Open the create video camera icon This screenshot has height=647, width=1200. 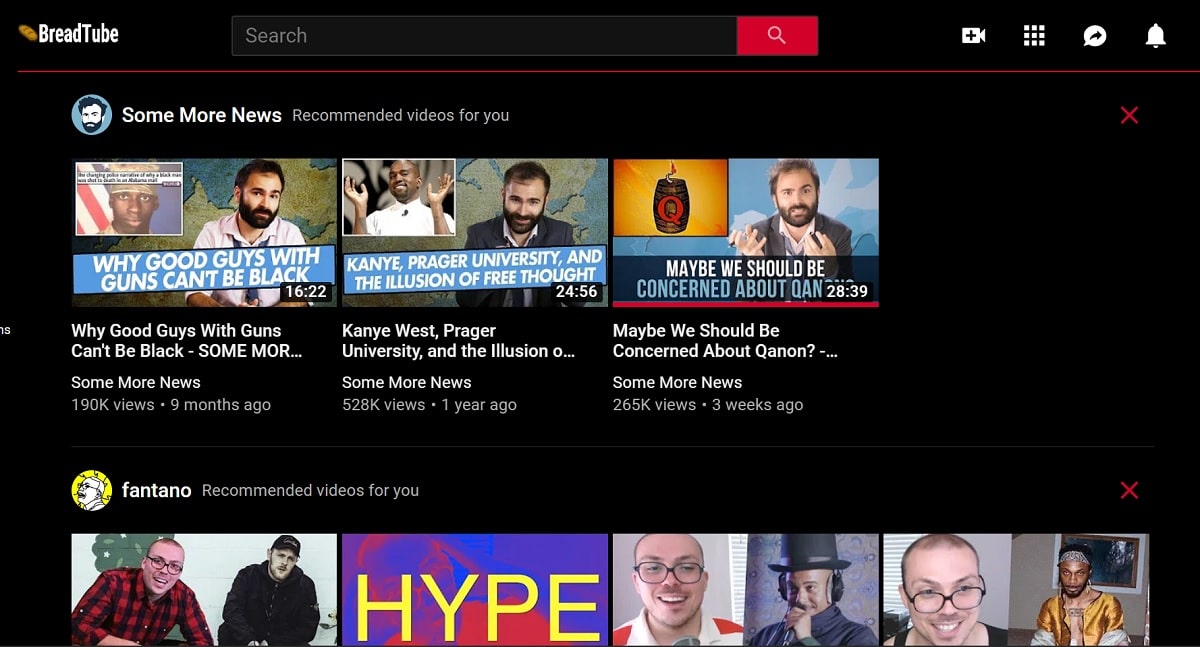[x=973, y=36]
